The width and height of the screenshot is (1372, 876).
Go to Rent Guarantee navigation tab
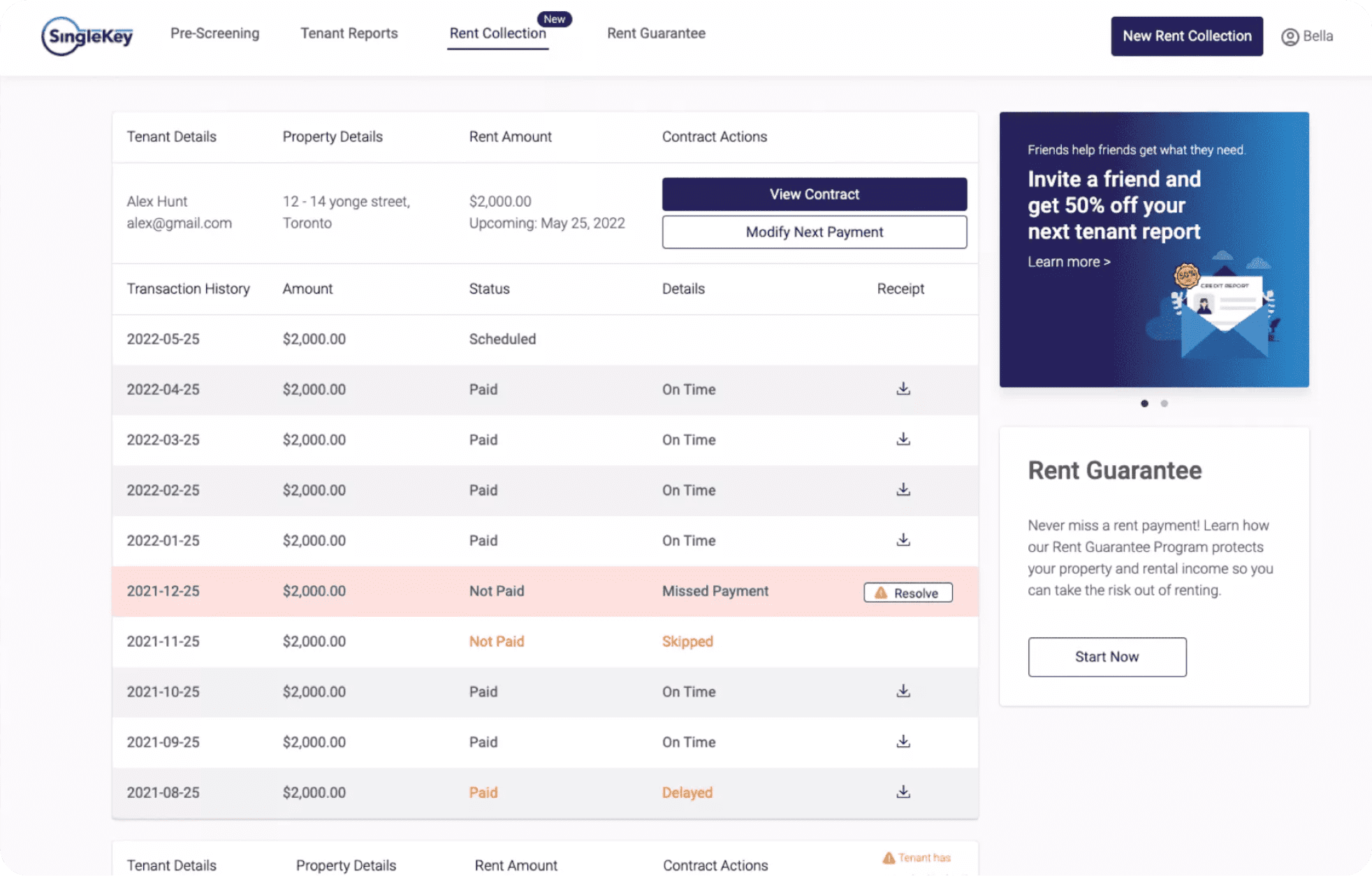[x=656, y=34]
